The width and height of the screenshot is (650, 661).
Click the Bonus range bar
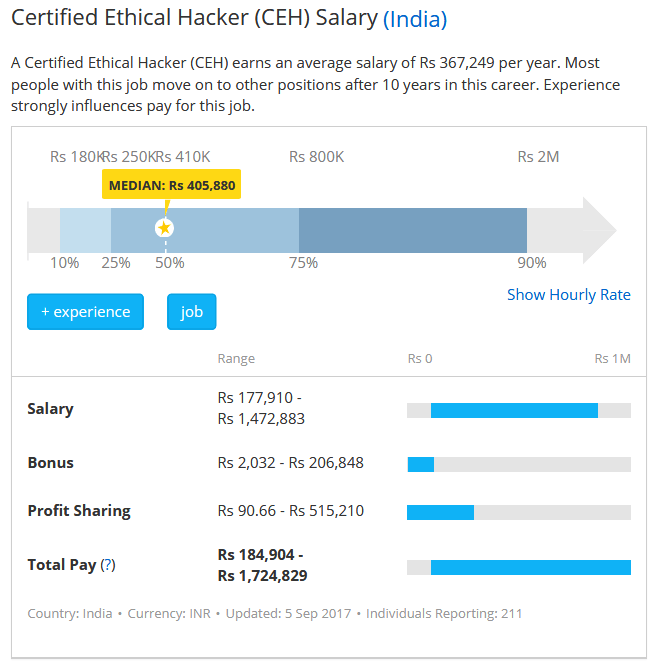[421, 464]
